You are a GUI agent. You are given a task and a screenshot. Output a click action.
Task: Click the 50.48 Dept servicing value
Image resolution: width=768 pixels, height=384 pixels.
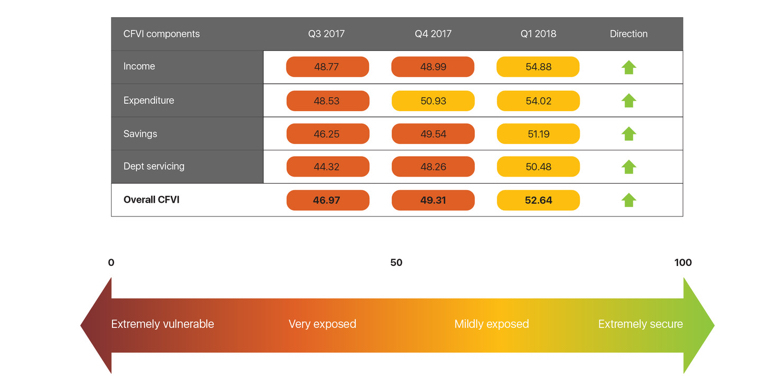pyautogui.click(x=538, y=167)
